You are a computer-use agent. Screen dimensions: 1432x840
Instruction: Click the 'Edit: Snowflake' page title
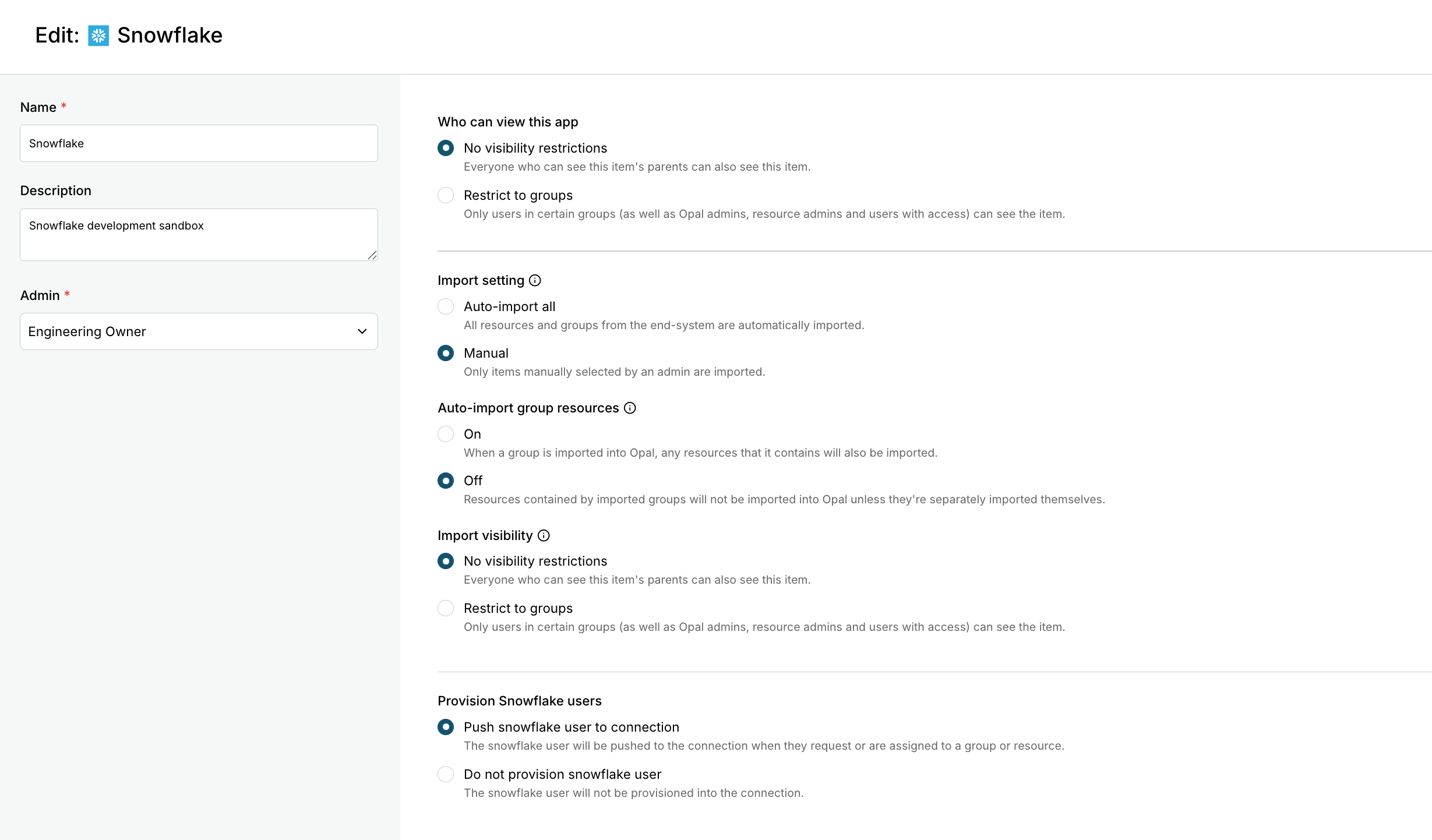pyautogui.click(x=129, y=36)
